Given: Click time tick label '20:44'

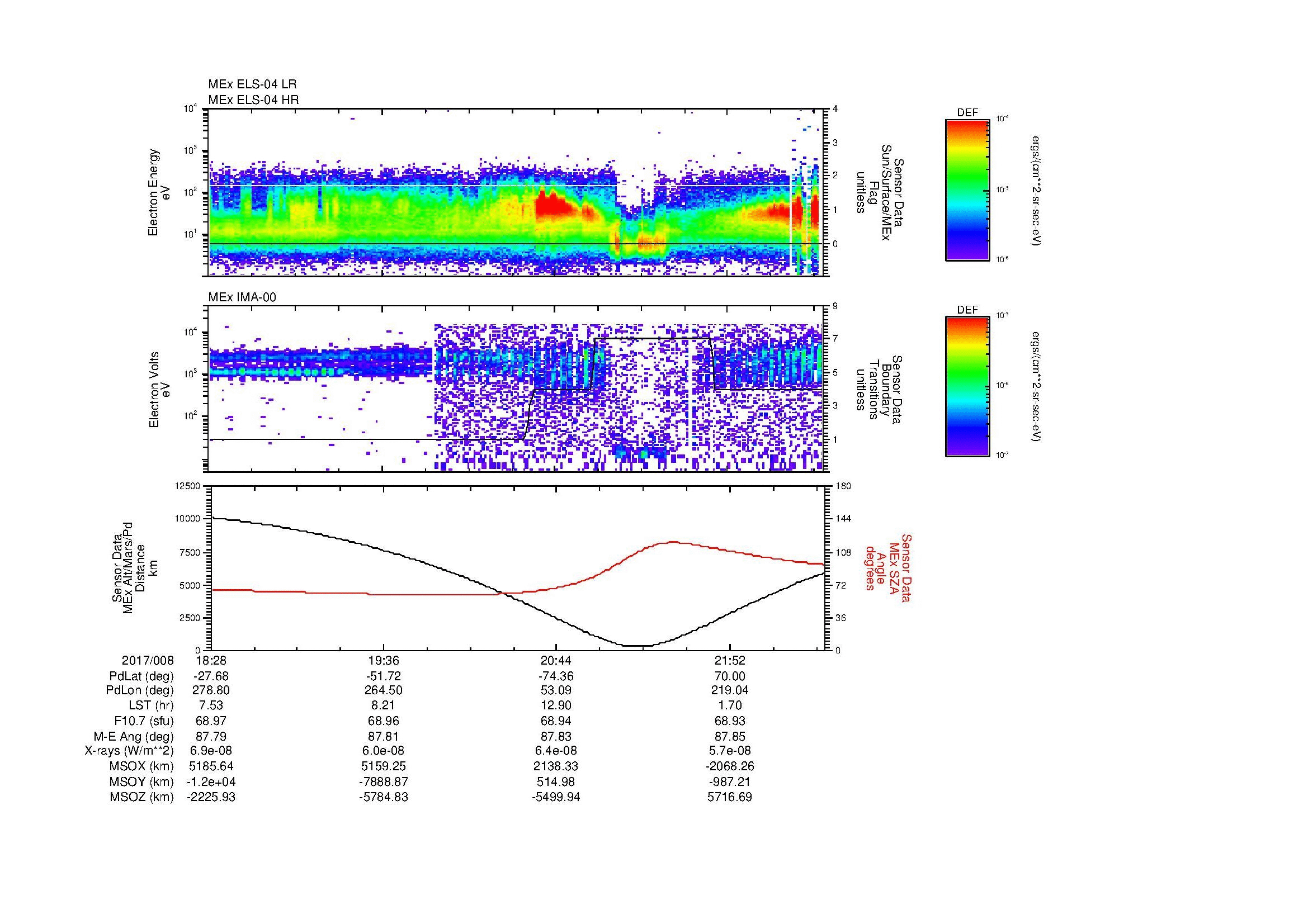Looking at the screenshot, I should pos(556,660).
